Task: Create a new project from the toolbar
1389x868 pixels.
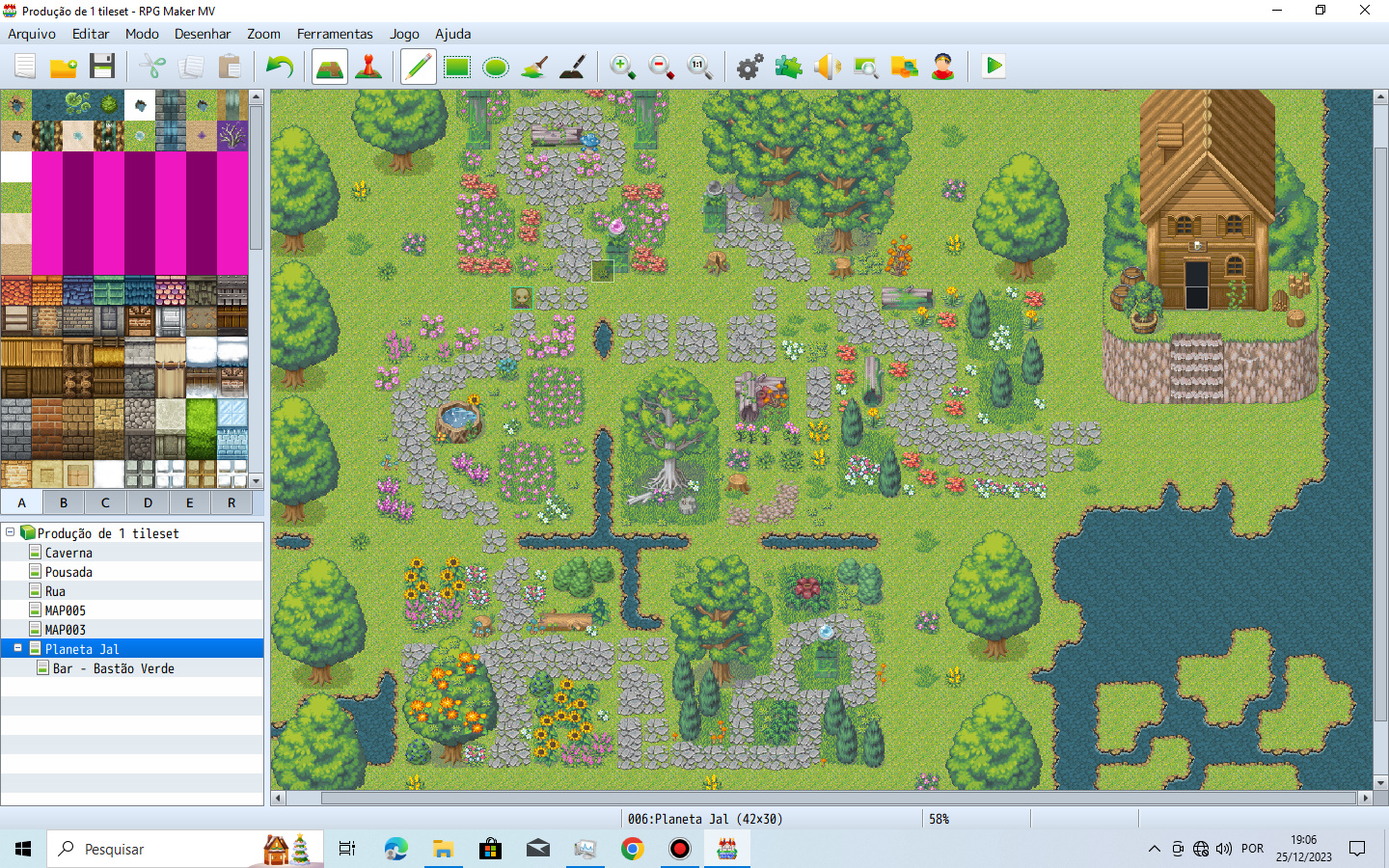Action: coord(25,67)
